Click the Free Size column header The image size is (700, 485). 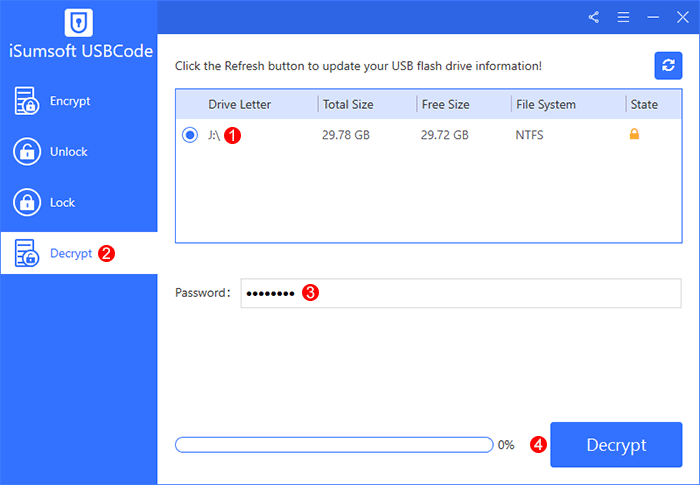(x=445, y=105)
